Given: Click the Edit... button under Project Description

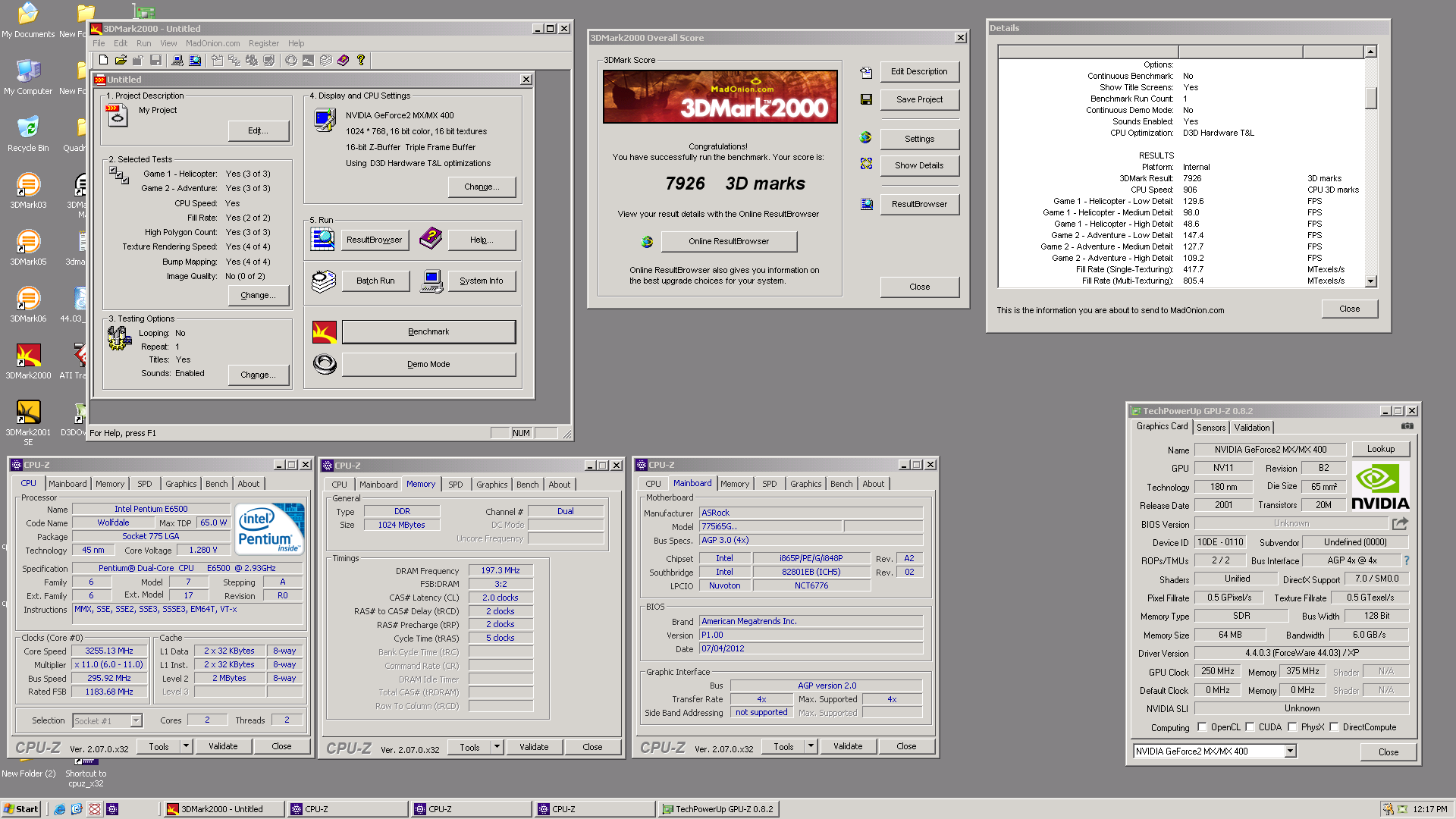Looking at the screenshot, I should pyautogui.click(x=258, y=130).
